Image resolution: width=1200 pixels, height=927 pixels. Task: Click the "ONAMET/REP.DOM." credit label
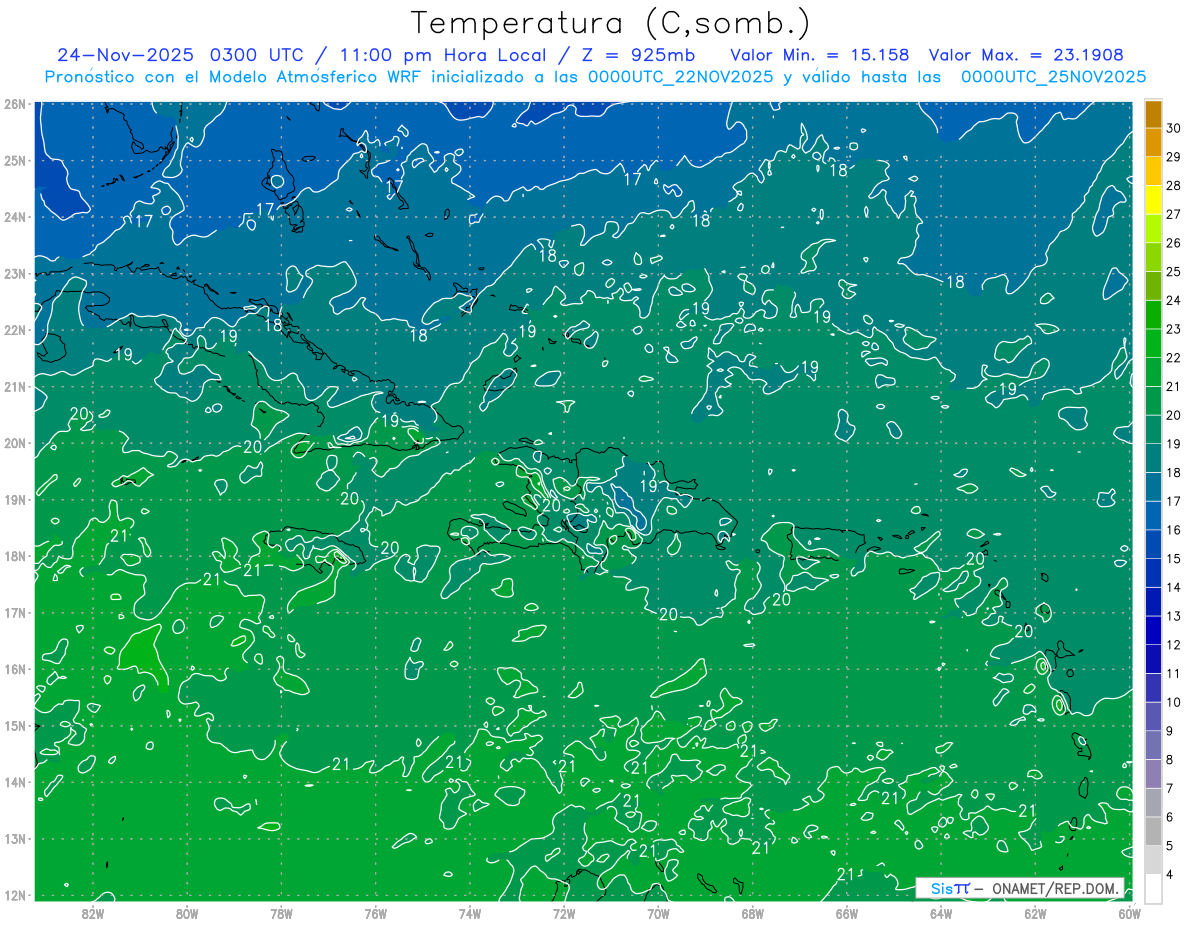pos(1055,888)
